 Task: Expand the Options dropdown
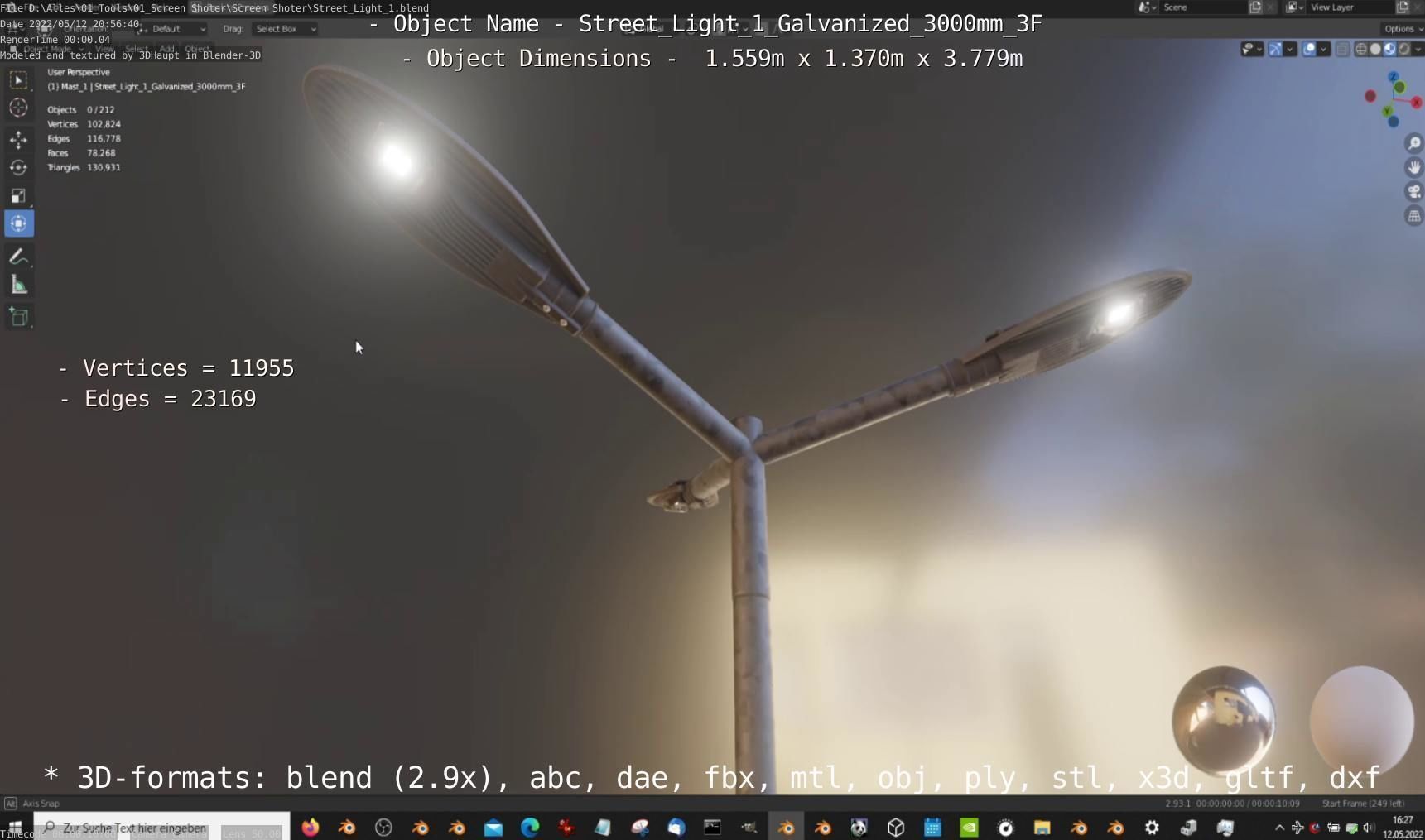pos(1403,29)
